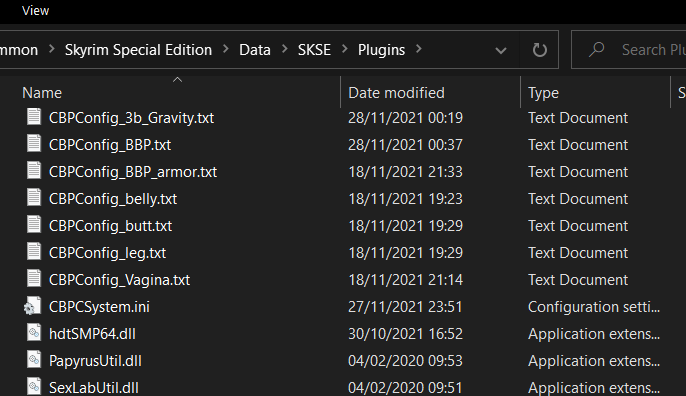Focus the Search Plugins box
Image resolution: width=686 pixels, height=396 pixels.
click(x=629, y=49)
